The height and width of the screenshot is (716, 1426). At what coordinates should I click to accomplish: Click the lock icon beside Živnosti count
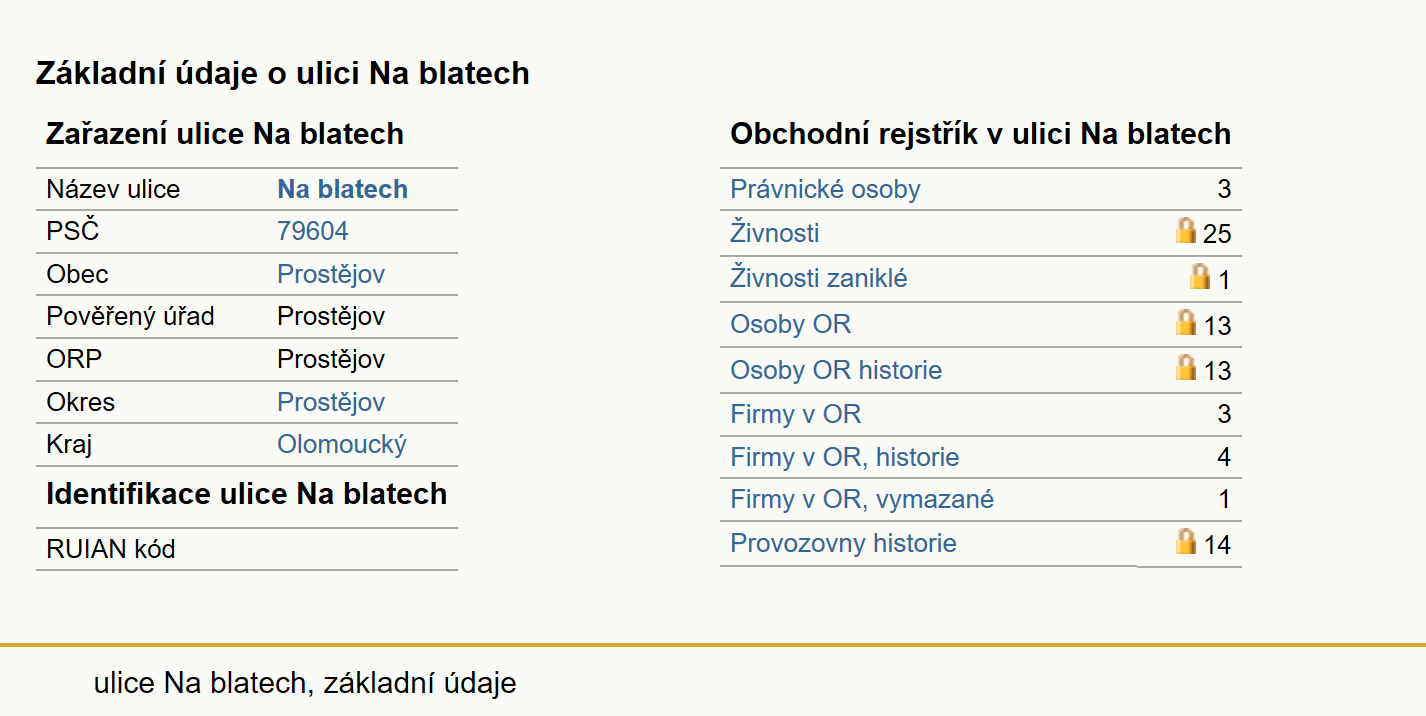1186,231
